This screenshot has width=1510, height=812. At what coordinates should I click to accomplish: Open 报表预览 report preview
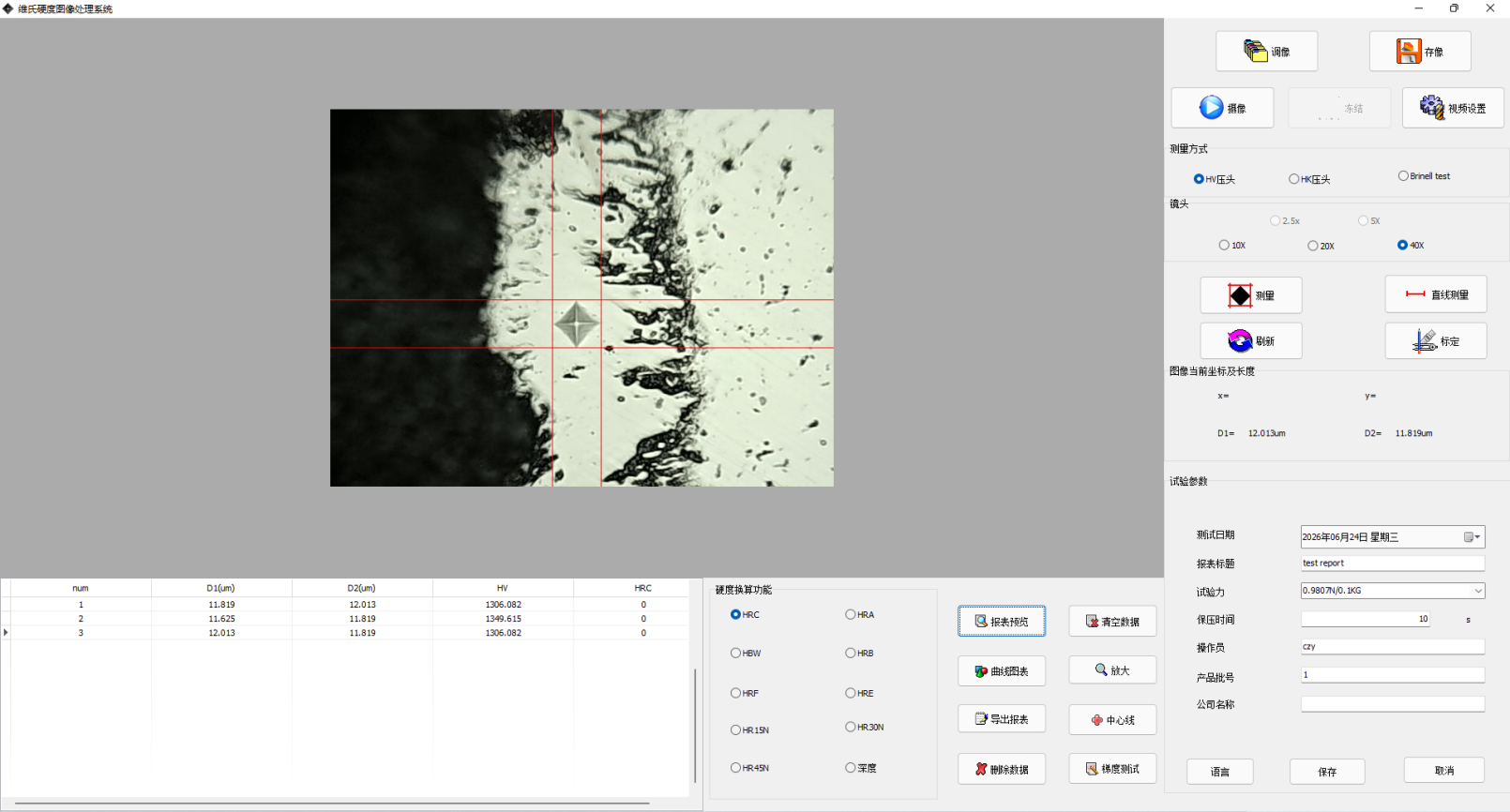click(x=1002, y=622)
